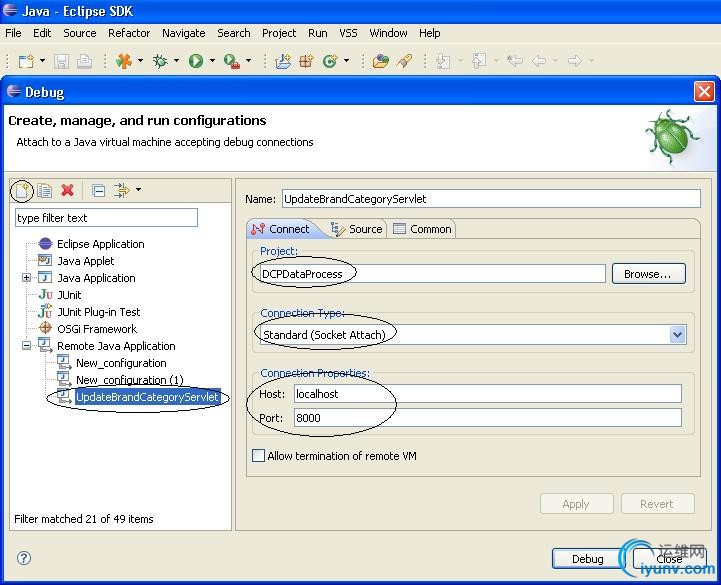Click the Host input field
Viewport: 721px width, 585px height.
[x=487, y=394]
